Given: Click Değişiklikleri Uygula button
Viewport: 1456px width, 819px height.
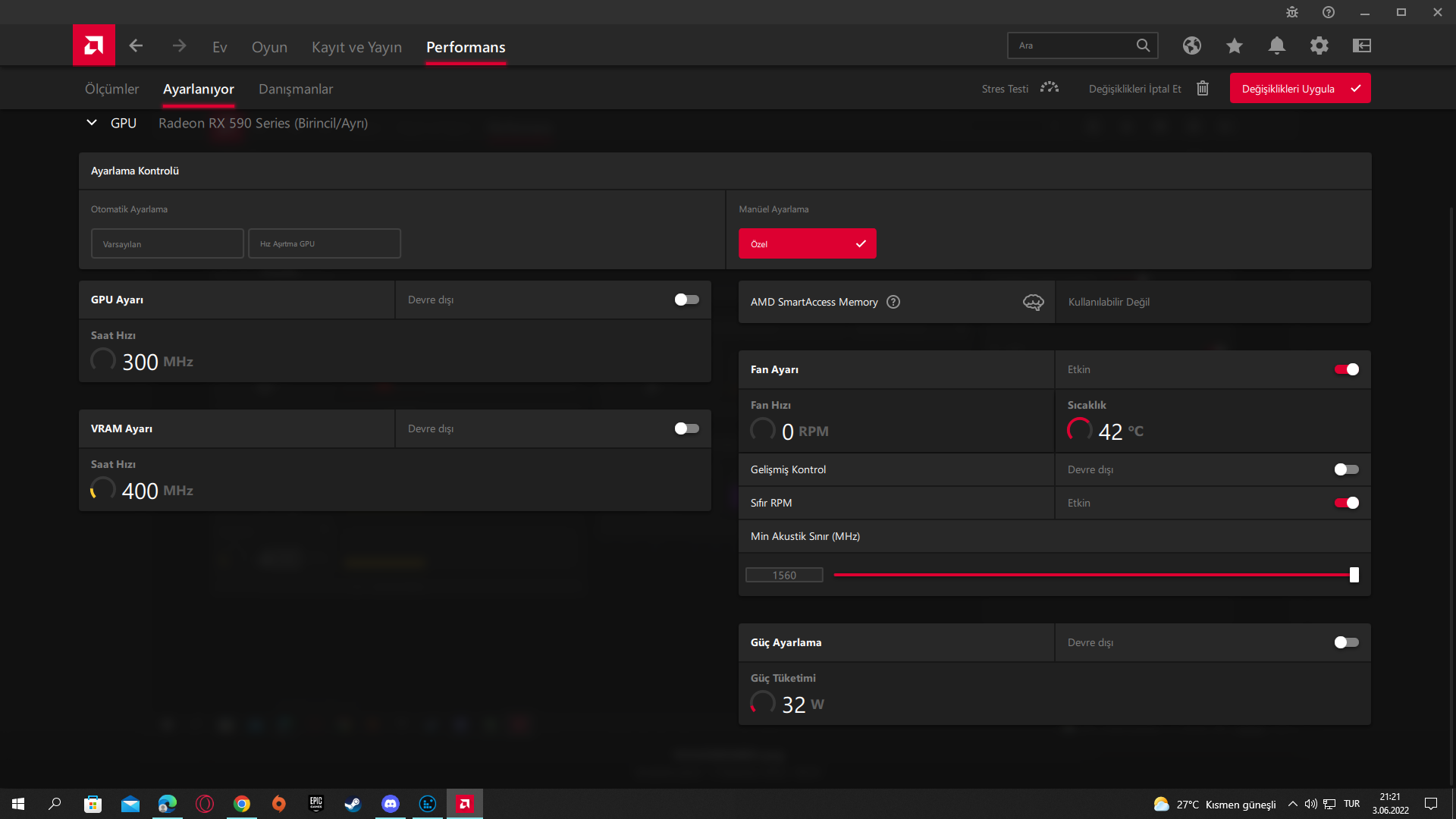Looking at the screenshot, I should (1300, 88).
